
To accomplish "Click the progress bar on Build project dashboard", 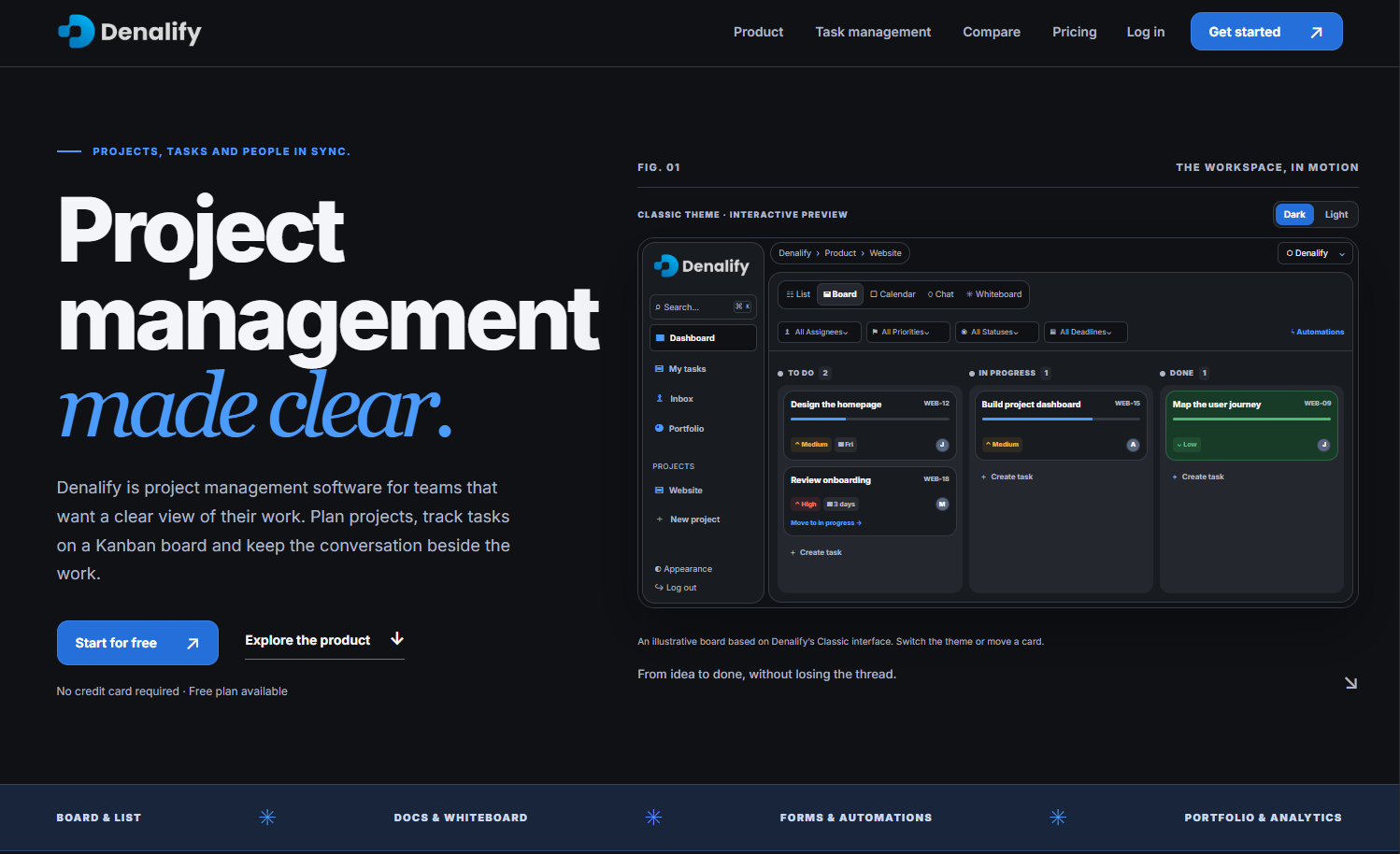I will tap(1061, 420).
